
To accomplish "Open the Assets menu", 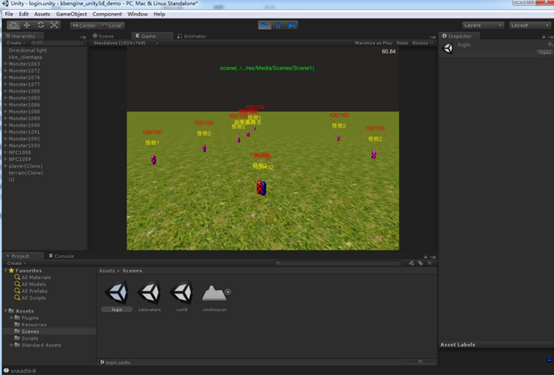I will 42,14.
